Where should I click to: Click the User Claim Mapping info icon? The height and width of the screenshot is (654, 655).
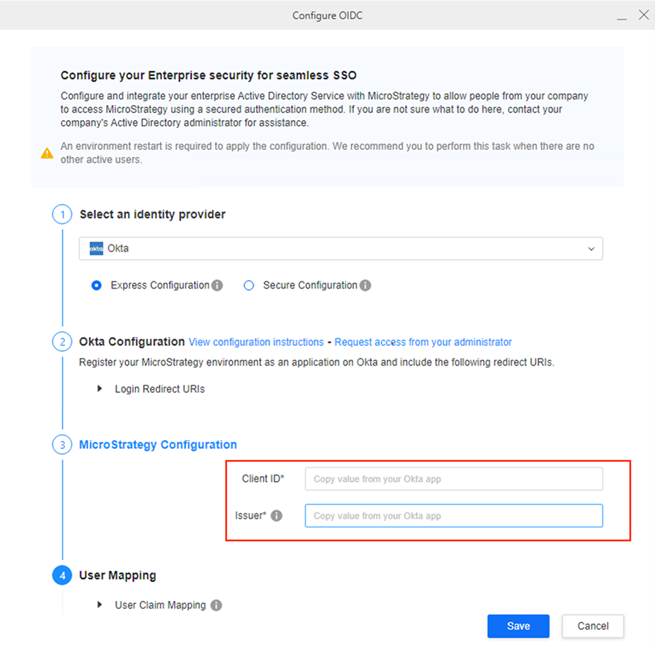[x=216, y=605]
